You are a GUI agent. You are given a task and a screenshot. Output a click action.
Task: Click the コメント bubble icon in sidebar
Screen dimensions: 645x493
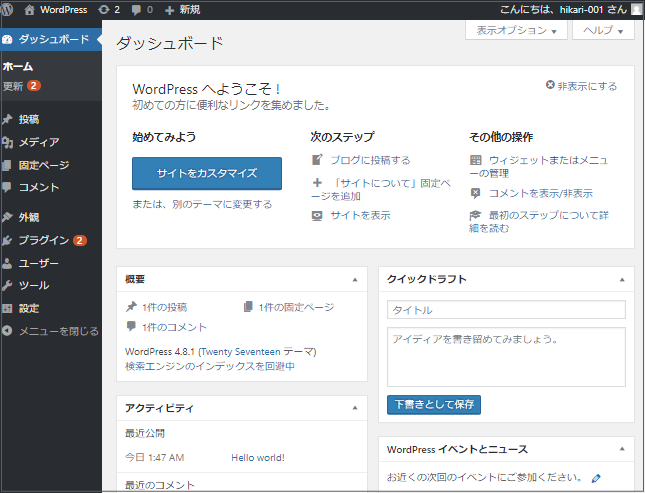point(7,188)
